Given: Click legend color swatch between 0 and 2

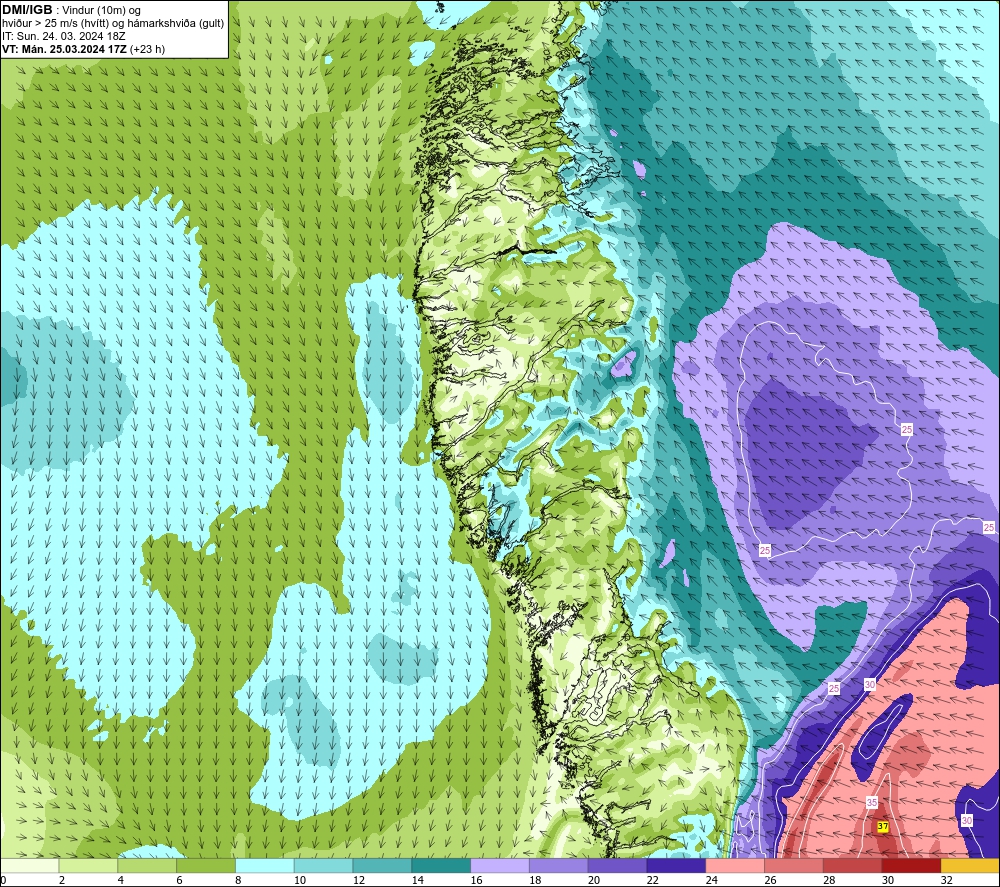Looking at the screenshot, I should pyautogui.click(x=29, y=865).
